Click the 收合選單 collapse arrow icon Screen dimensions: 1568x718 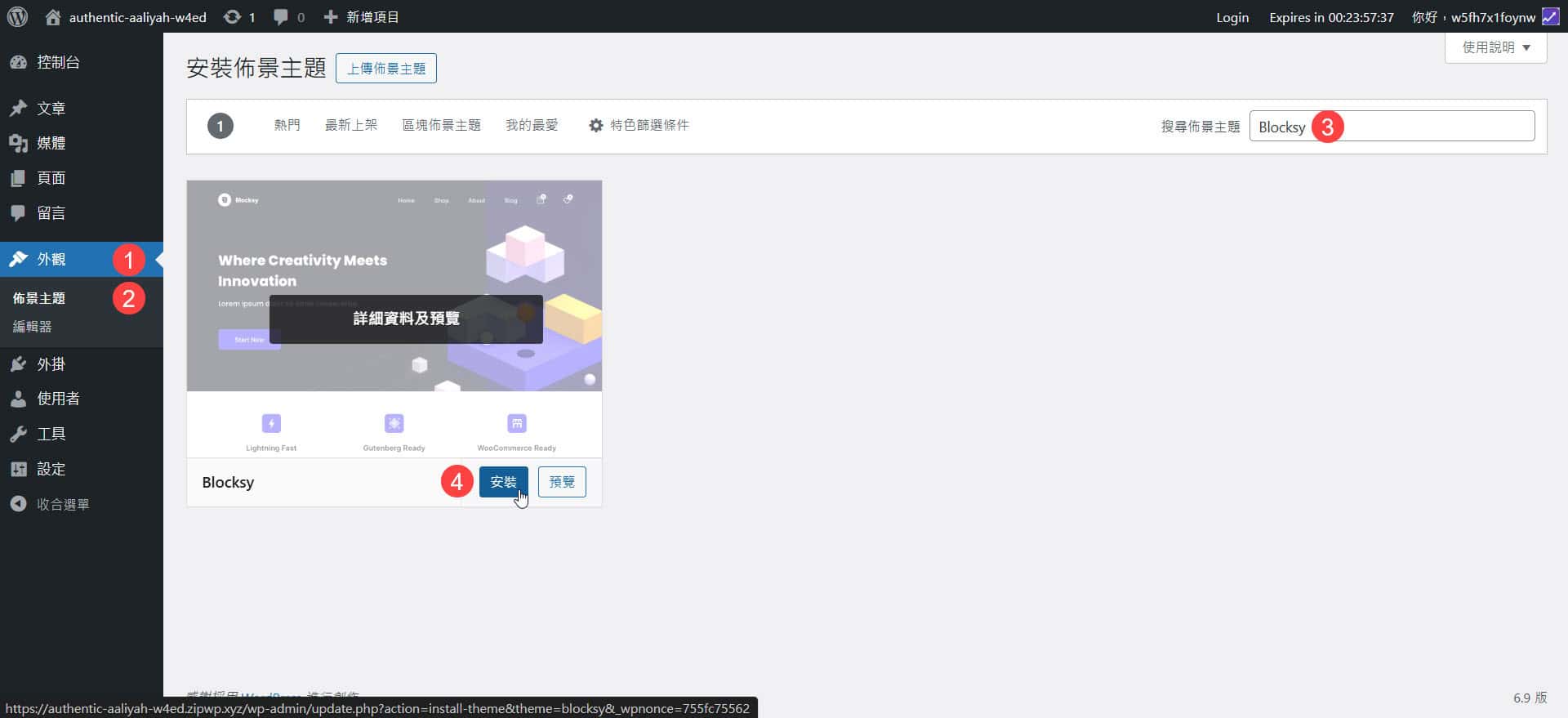pos(18,504)
